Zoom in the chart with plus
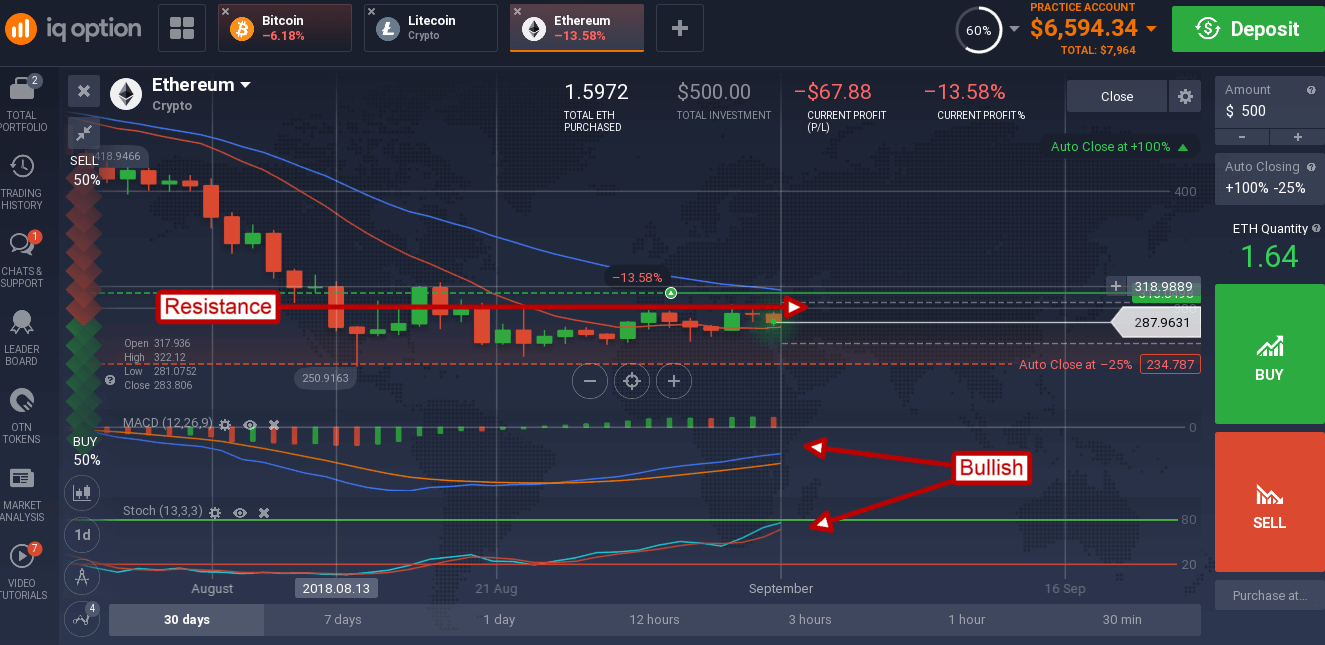The image size is (1325, 645). pyautogui.click(x=674, y=381)
